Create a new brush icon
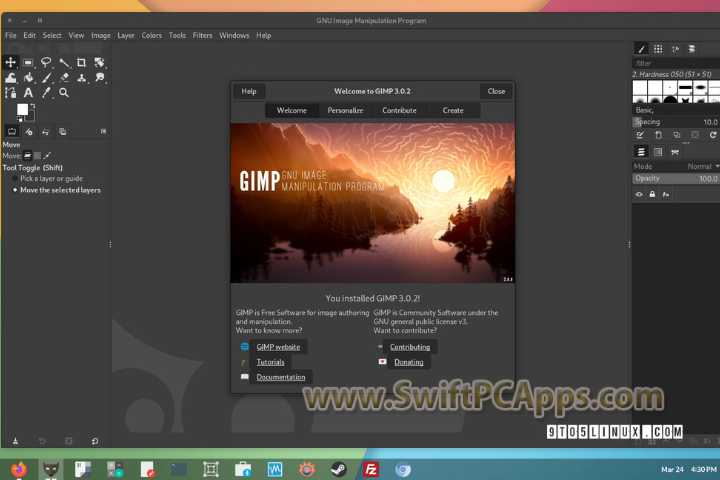The height and width of the screenshot is (480, 720). click(x=658, y=135)
